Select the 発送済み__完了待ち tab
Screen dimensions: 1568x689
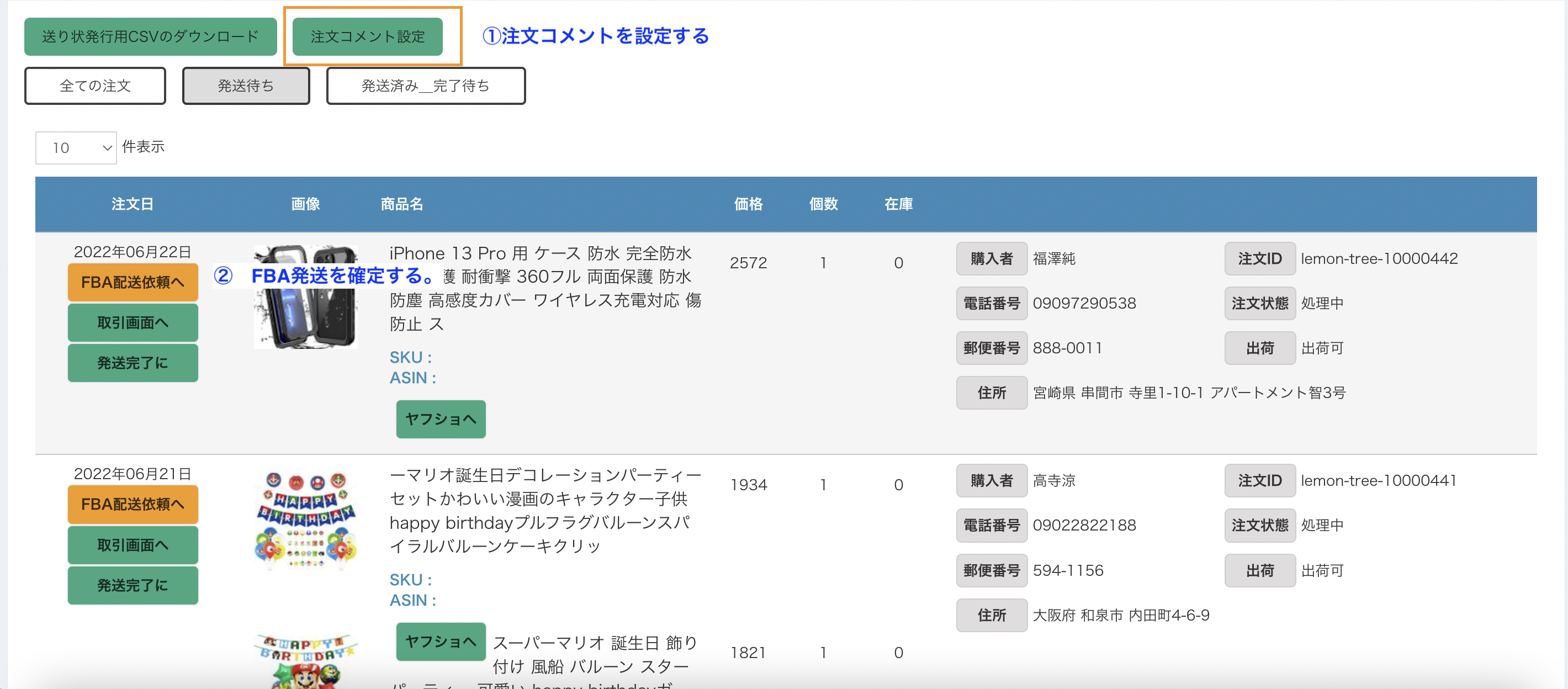pos(426,86)
